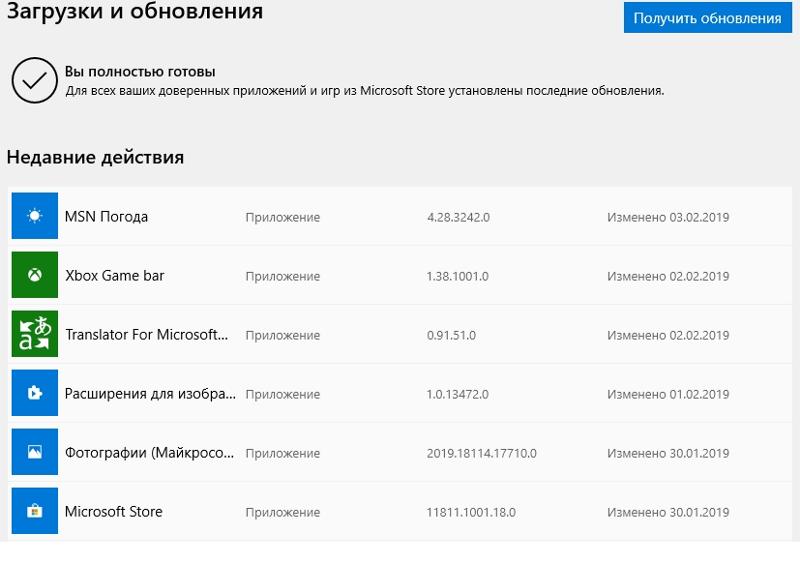Click Приложение label in Фотографии row
The height and width of the screenshot is (580, 800).
pos(283,454)
